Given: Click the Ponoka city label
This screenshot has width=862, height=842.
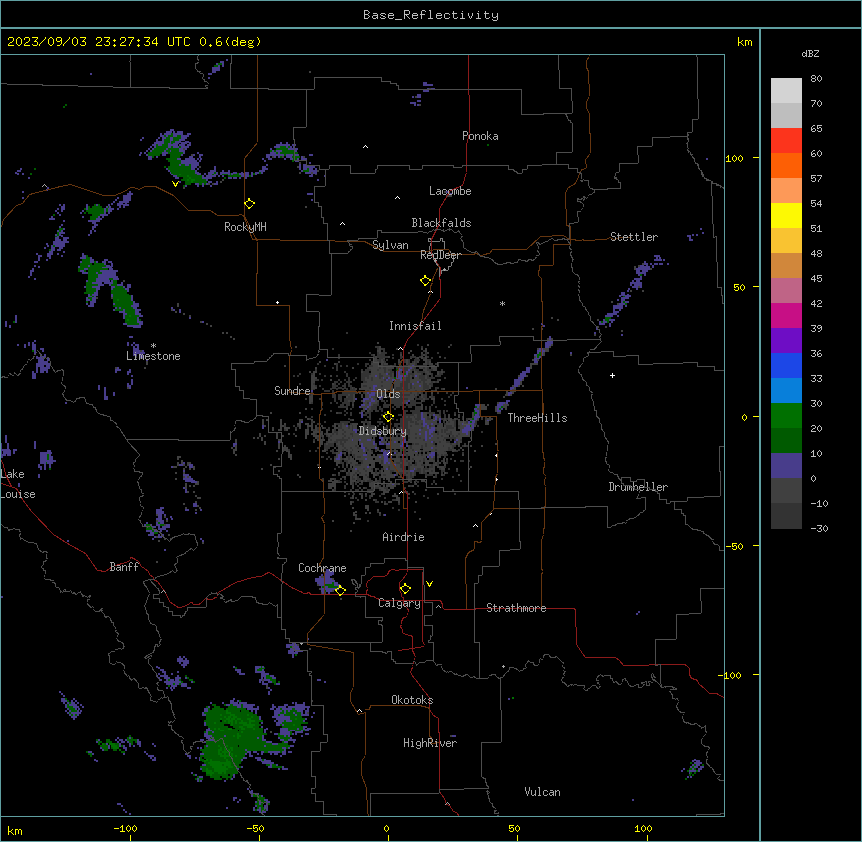Looking at the screenshot, I should (x=480, y=136).
